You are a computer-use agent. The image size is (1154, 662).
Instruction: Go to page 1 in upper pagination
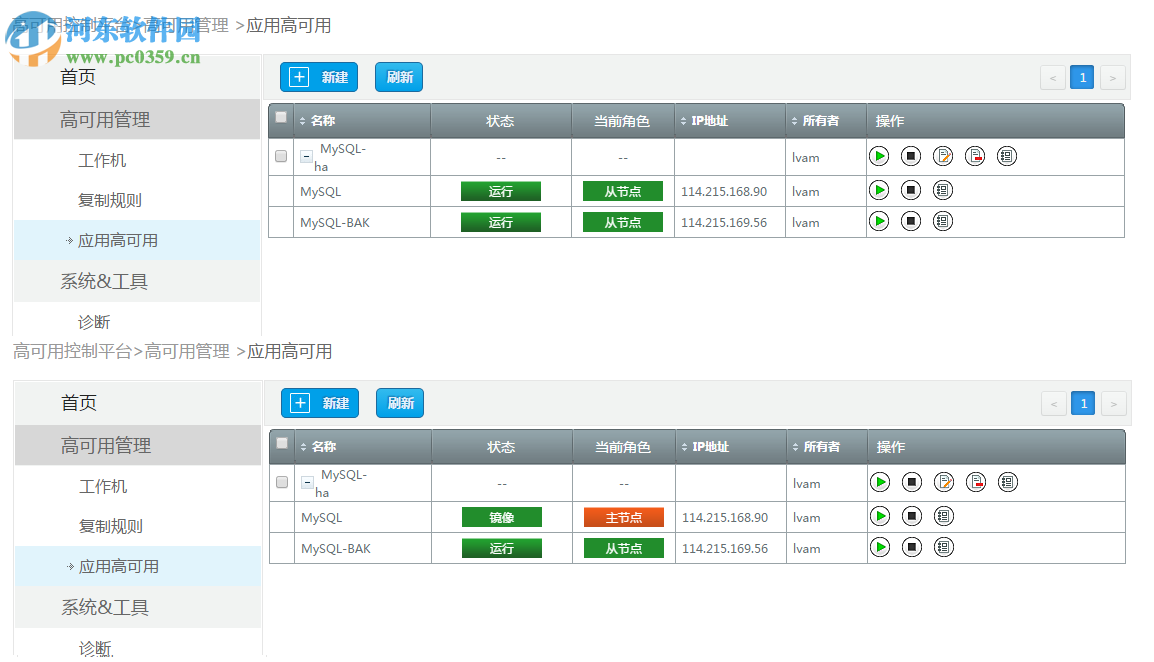[1082, 77]
